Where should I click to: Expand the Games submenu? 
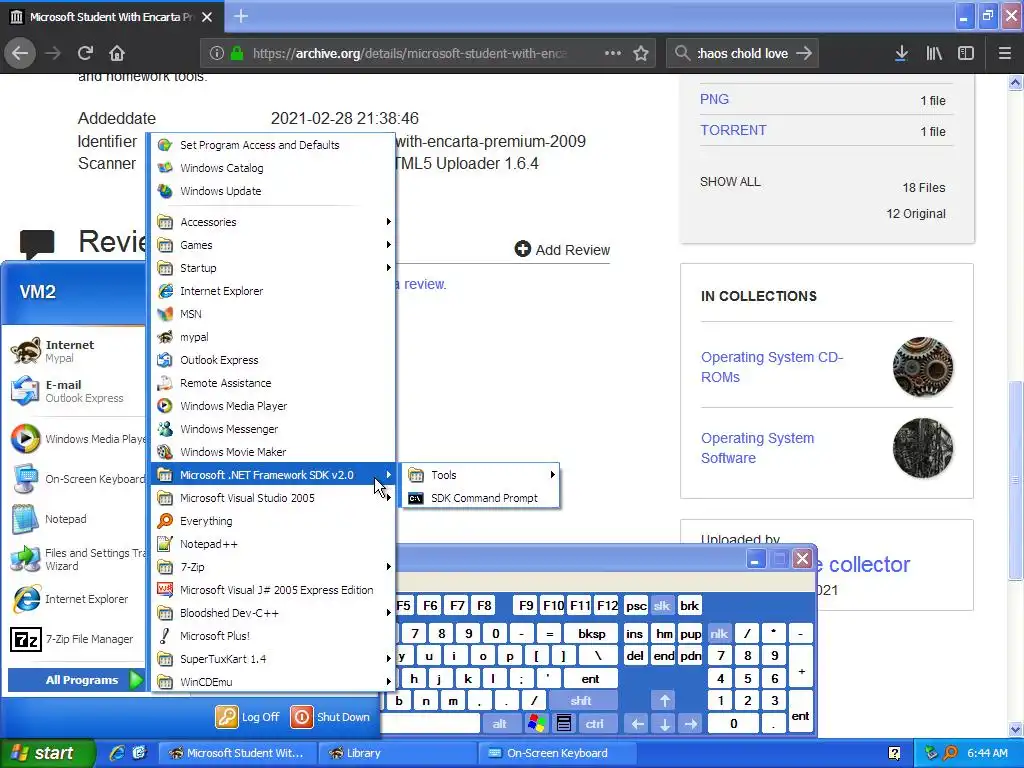point(274,245)
